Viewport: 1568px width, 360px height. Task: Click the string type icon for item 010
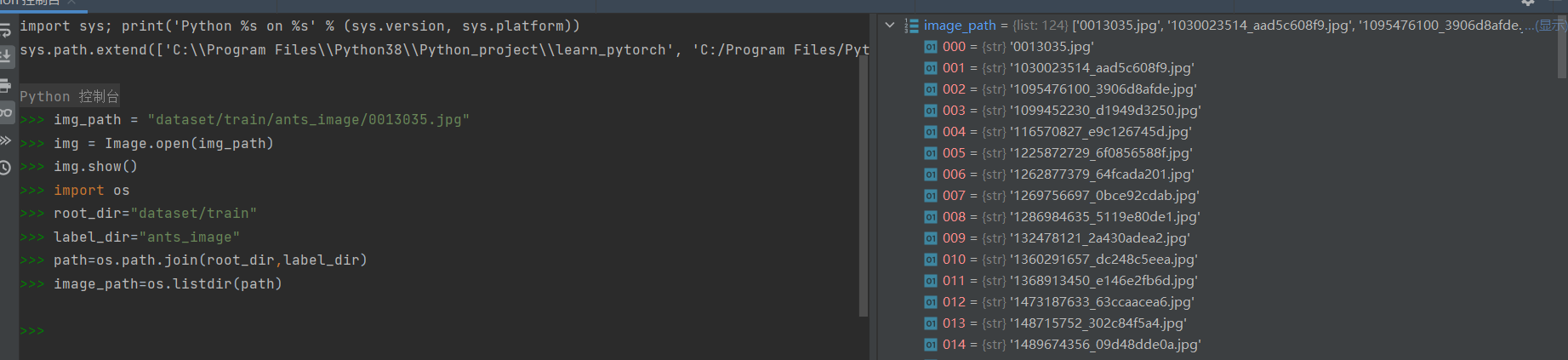(x=931, y=260)
